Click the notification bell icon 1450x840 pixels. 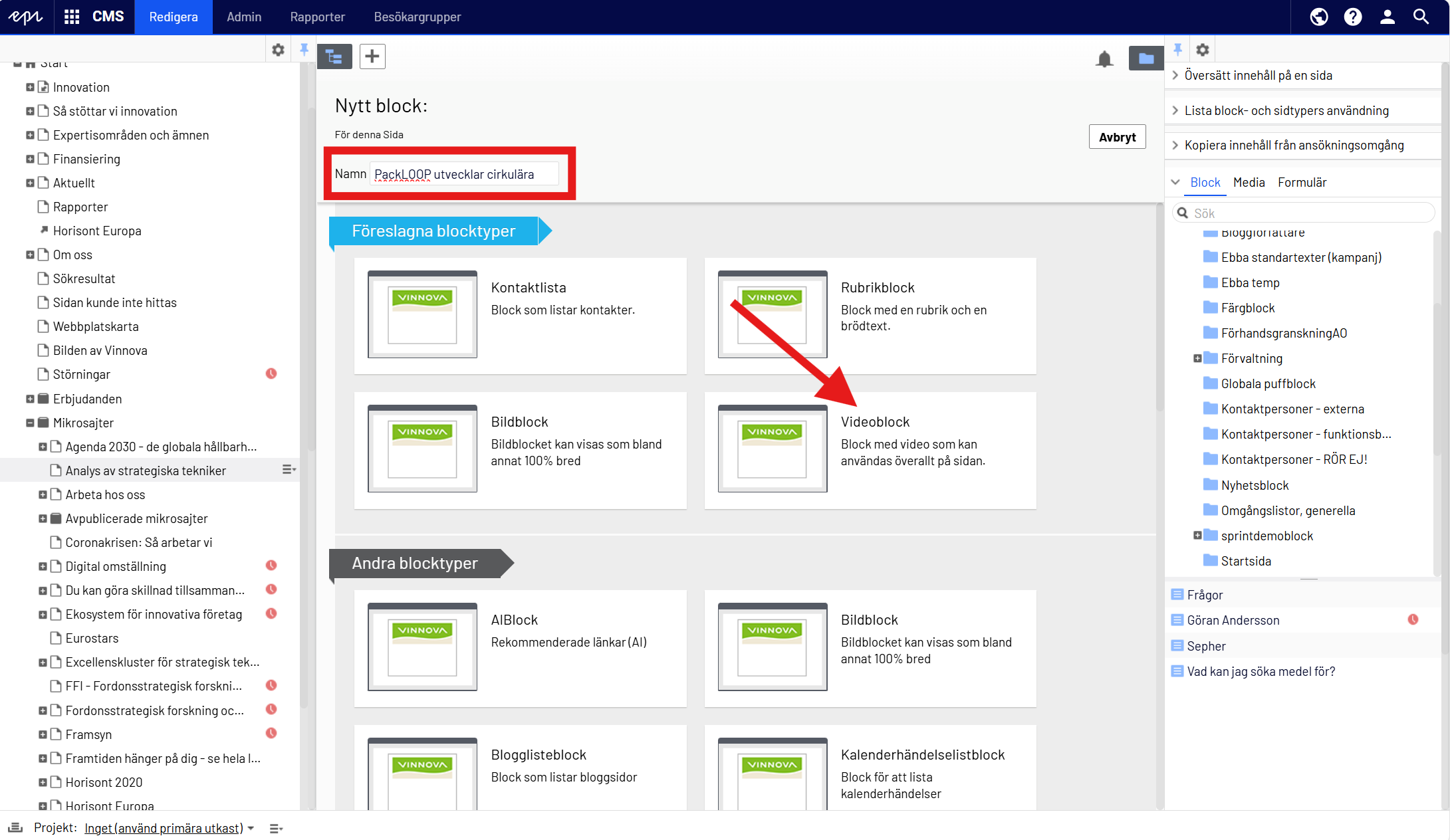coord(1104,58)
